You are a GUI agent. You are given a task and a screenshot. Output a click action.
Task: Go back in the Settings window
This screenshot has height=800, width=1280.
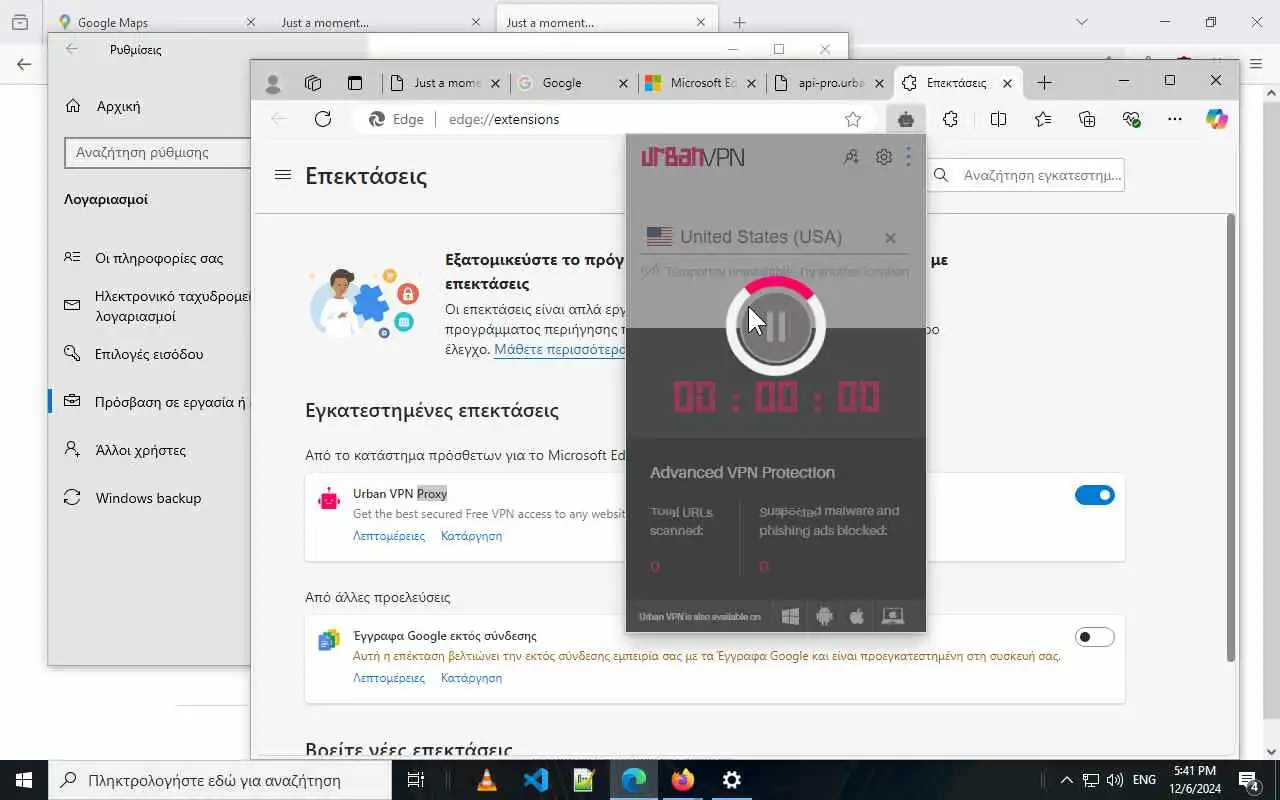pos(71,49)
